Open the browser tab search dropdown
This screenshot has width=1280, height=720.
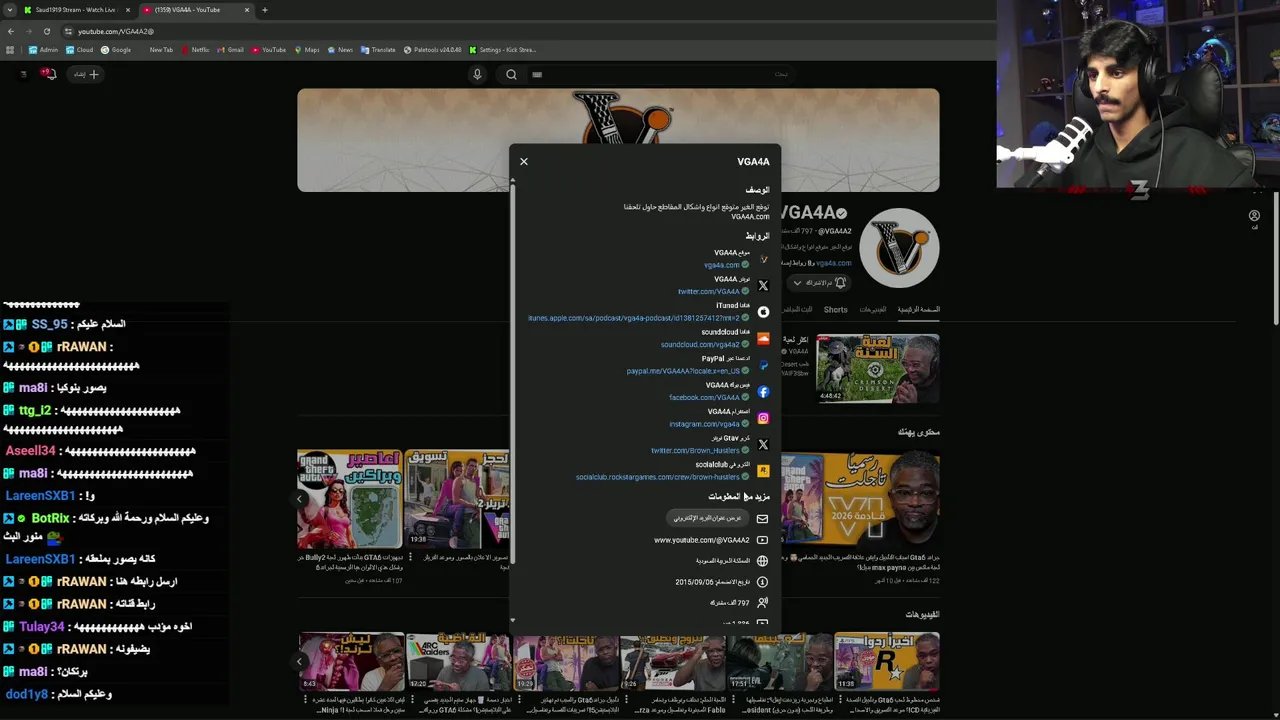pos(10,10)
